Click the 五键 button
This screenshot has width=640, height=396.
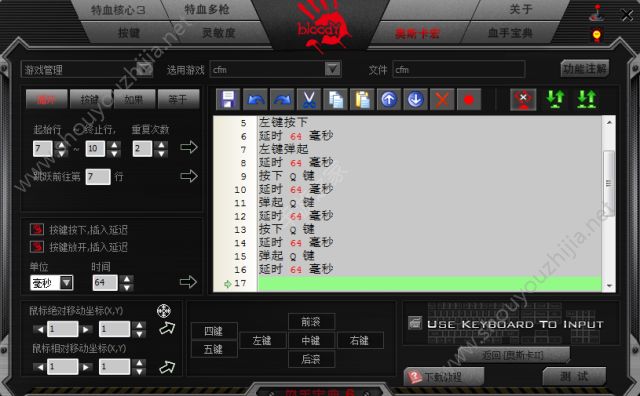click(213, 349)
